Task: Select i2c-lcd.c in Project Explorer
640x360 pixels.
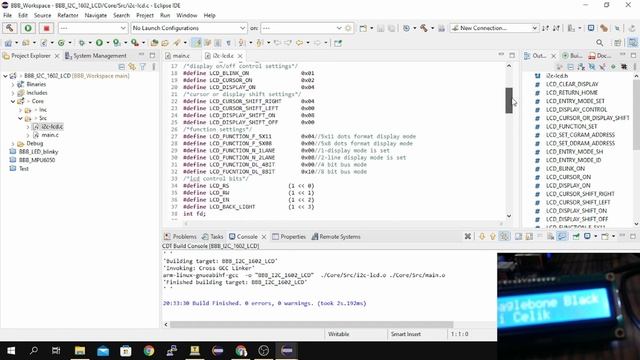Action: (x=52, y=127)
